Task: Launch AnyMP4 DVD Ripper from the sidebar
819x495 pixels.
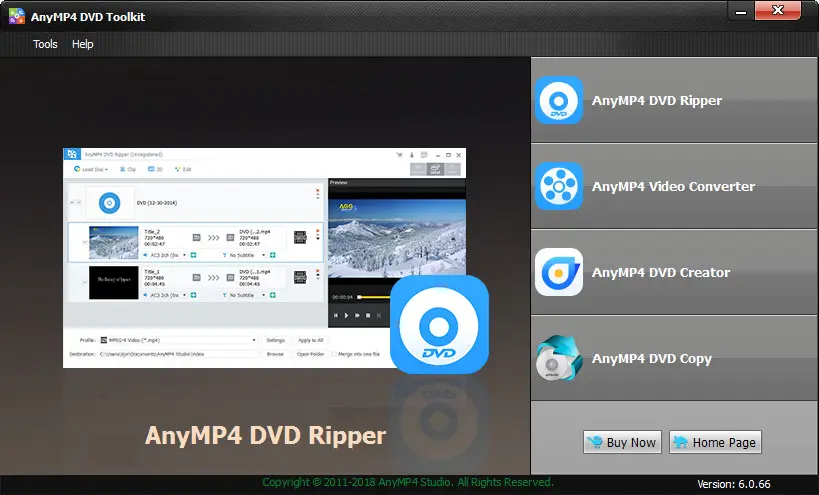Action: (674, 100)
